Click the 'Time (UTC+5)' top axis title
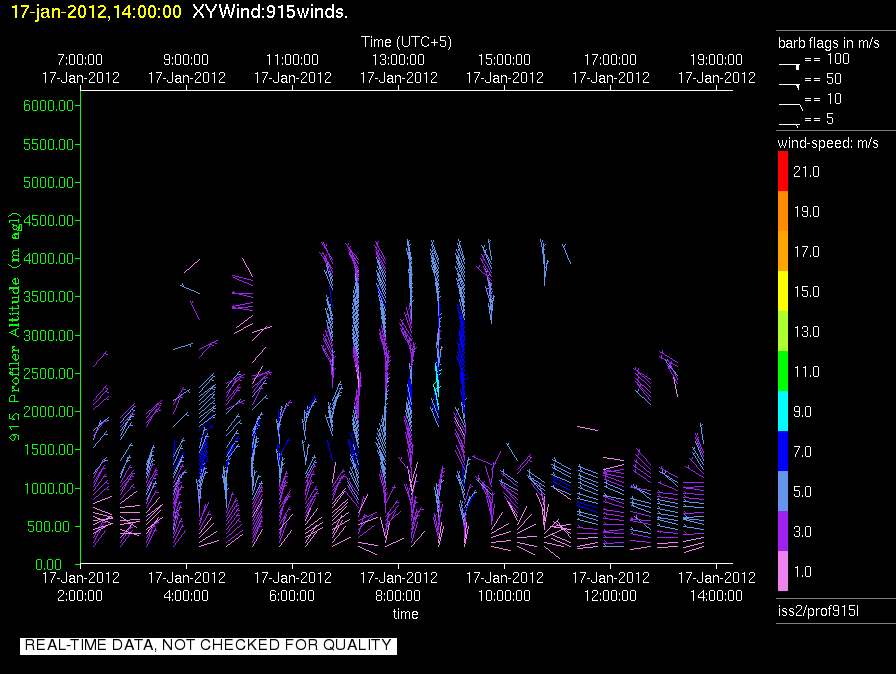The width and height of the screenshot is (896, 674). click(406, 42)
